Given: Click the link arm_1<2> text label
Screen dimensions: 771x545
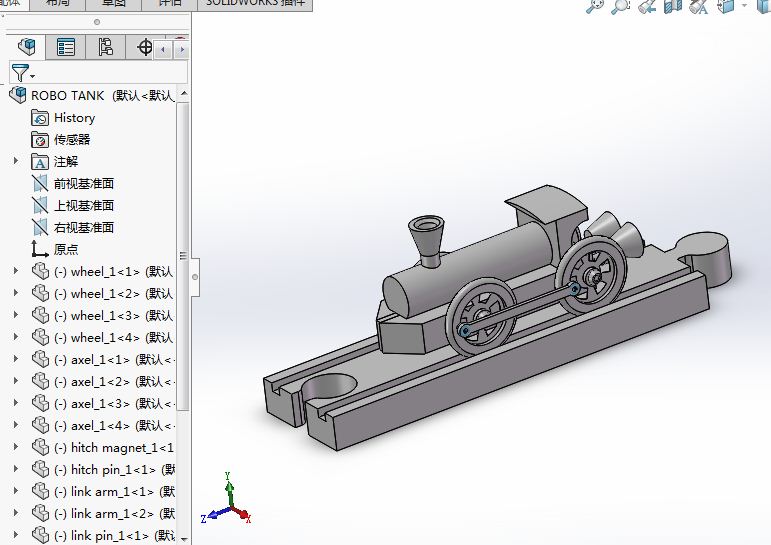Looking at the screenshot, I should [x=112, y=514].
